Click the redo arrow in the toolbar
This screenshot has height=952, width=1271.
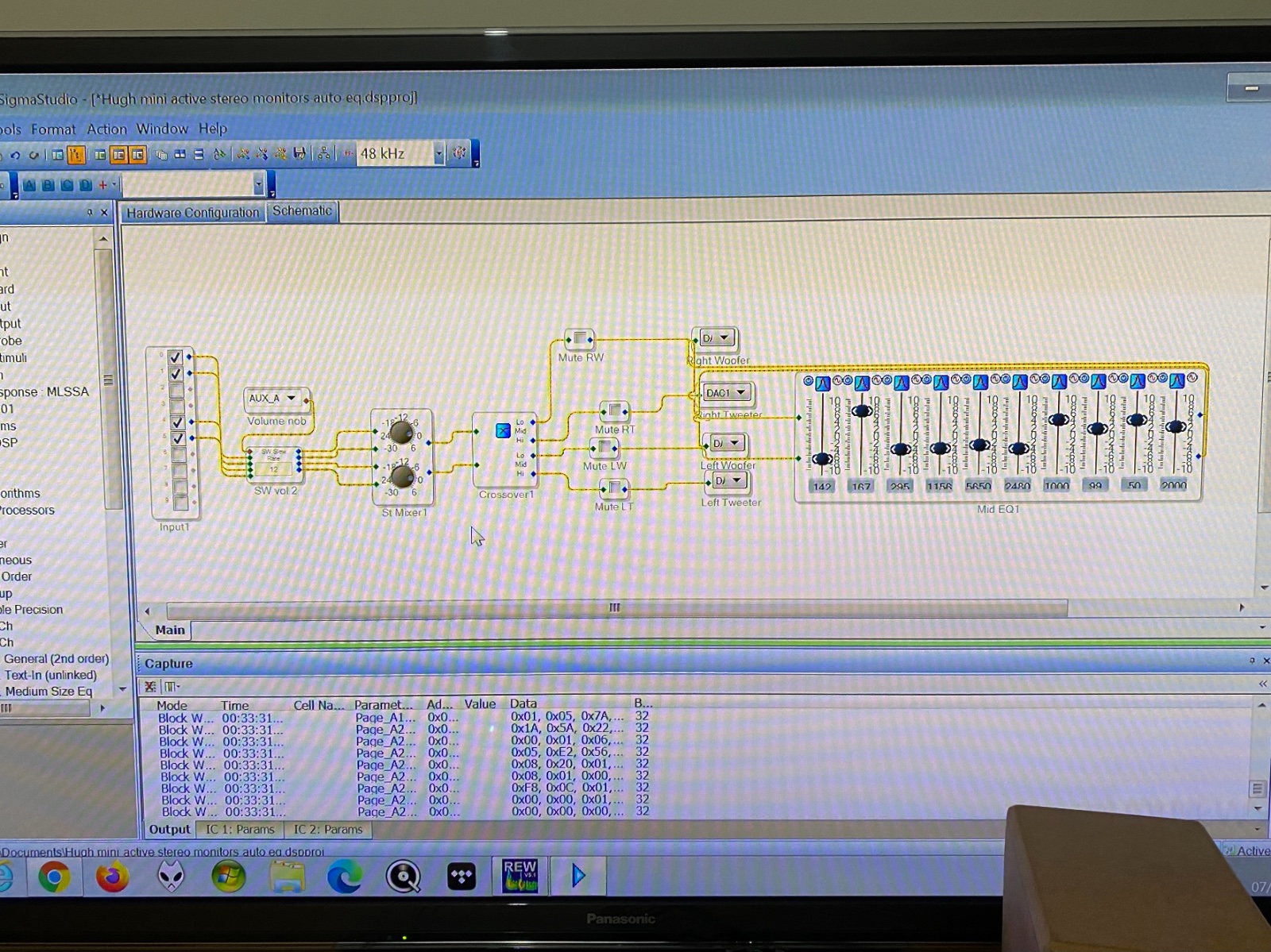point(33,155)
